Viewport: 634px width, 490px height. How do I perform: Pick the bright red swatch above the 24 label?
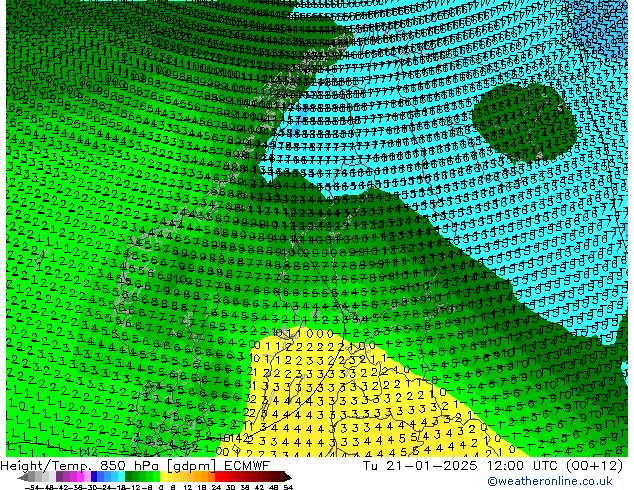click(218, 477)
